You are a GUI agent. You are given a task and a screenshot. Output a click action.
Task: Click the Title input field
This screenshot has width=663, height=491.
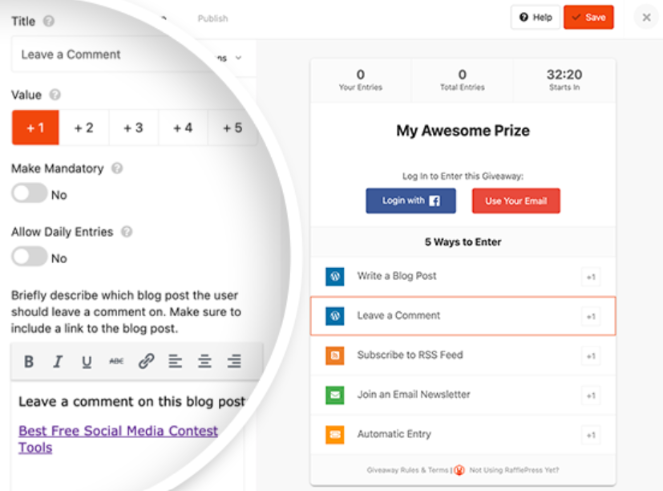point(110,54)
